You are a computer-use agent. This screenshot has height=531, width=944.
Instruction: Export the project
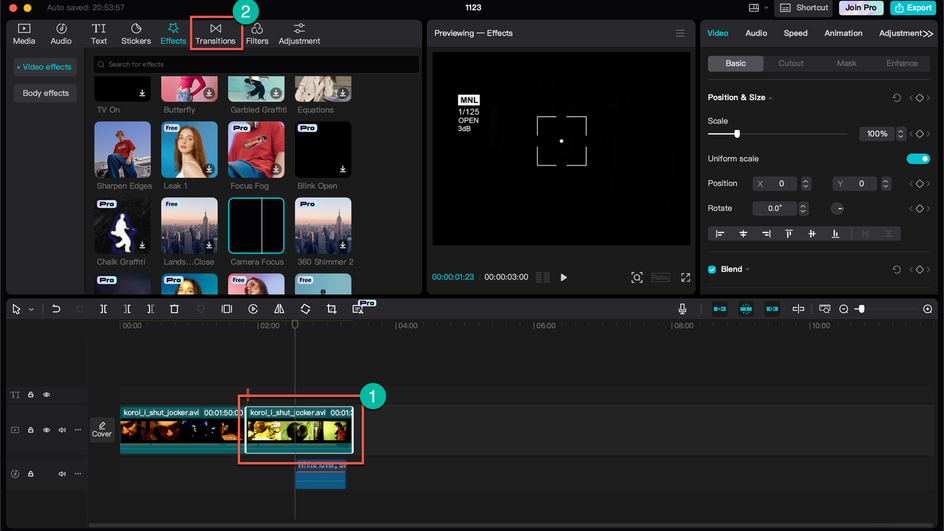[x=913, y=8]
